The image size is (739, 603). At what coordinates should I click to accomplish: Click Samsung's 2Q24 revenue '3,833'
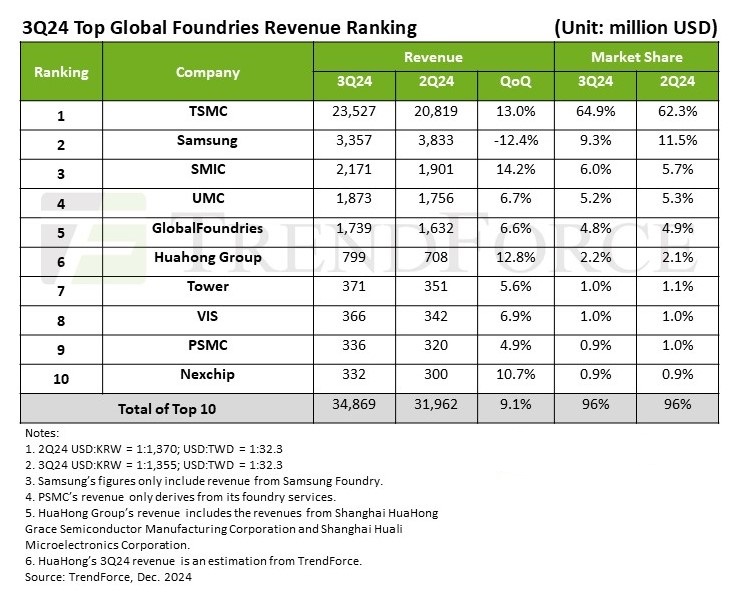(436, 140)
